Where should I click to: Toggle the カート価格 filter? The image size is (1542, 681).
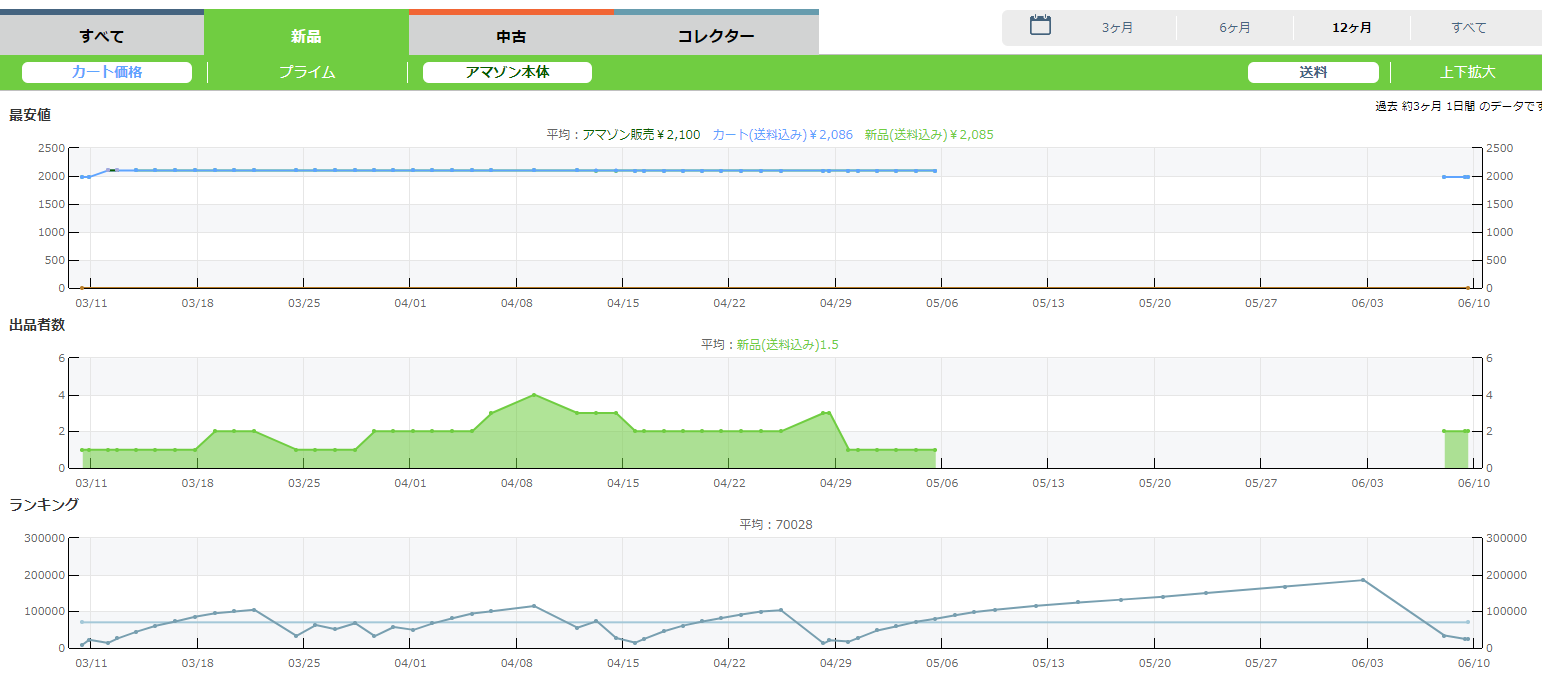coord(107,72)
